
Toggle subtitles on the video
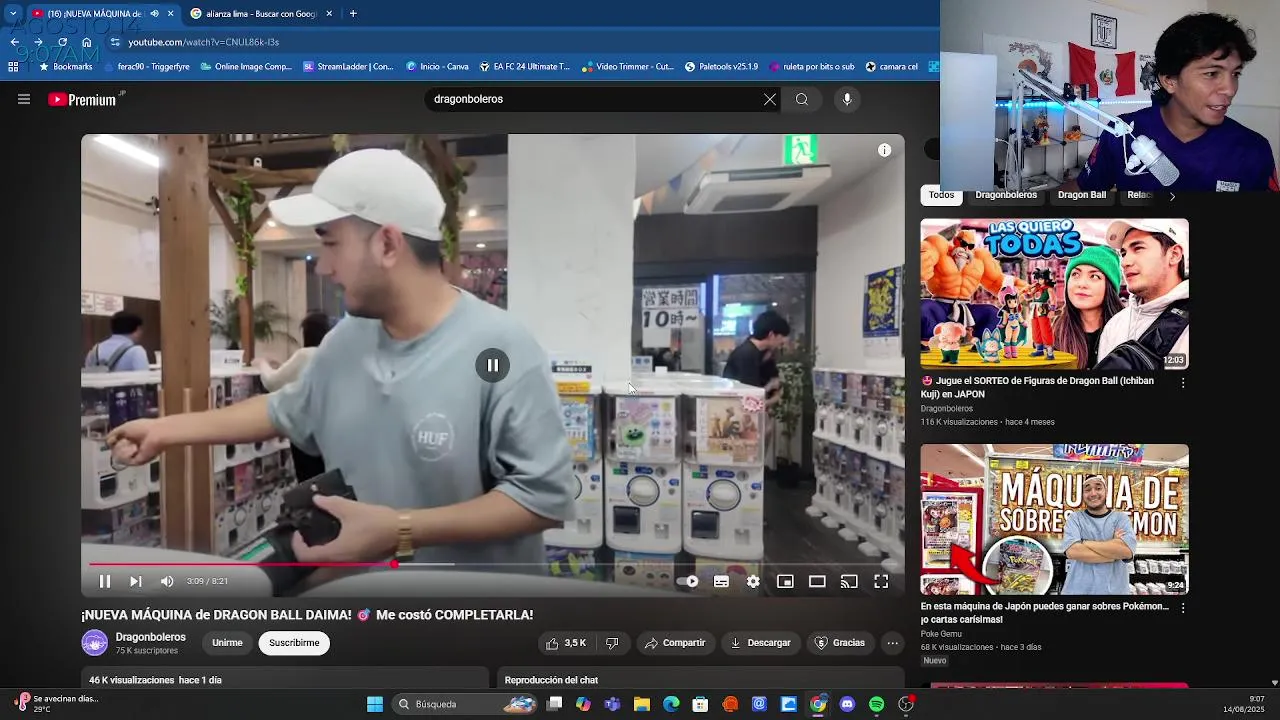tap(721, 581)
